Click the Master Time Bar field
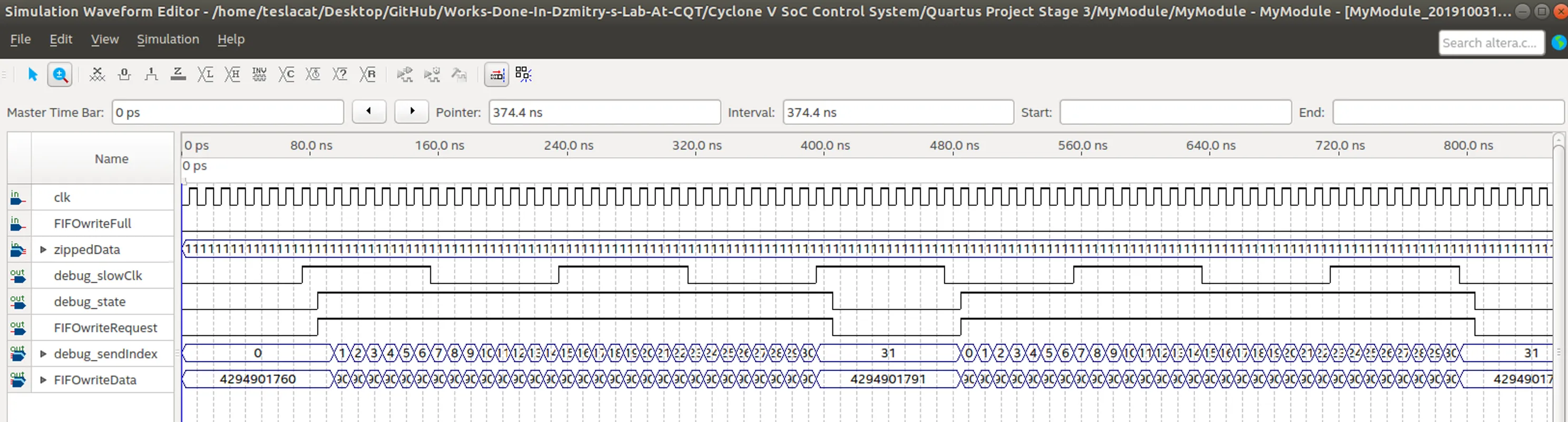This screenshot has width=1568, height=422. coord(228,112)
